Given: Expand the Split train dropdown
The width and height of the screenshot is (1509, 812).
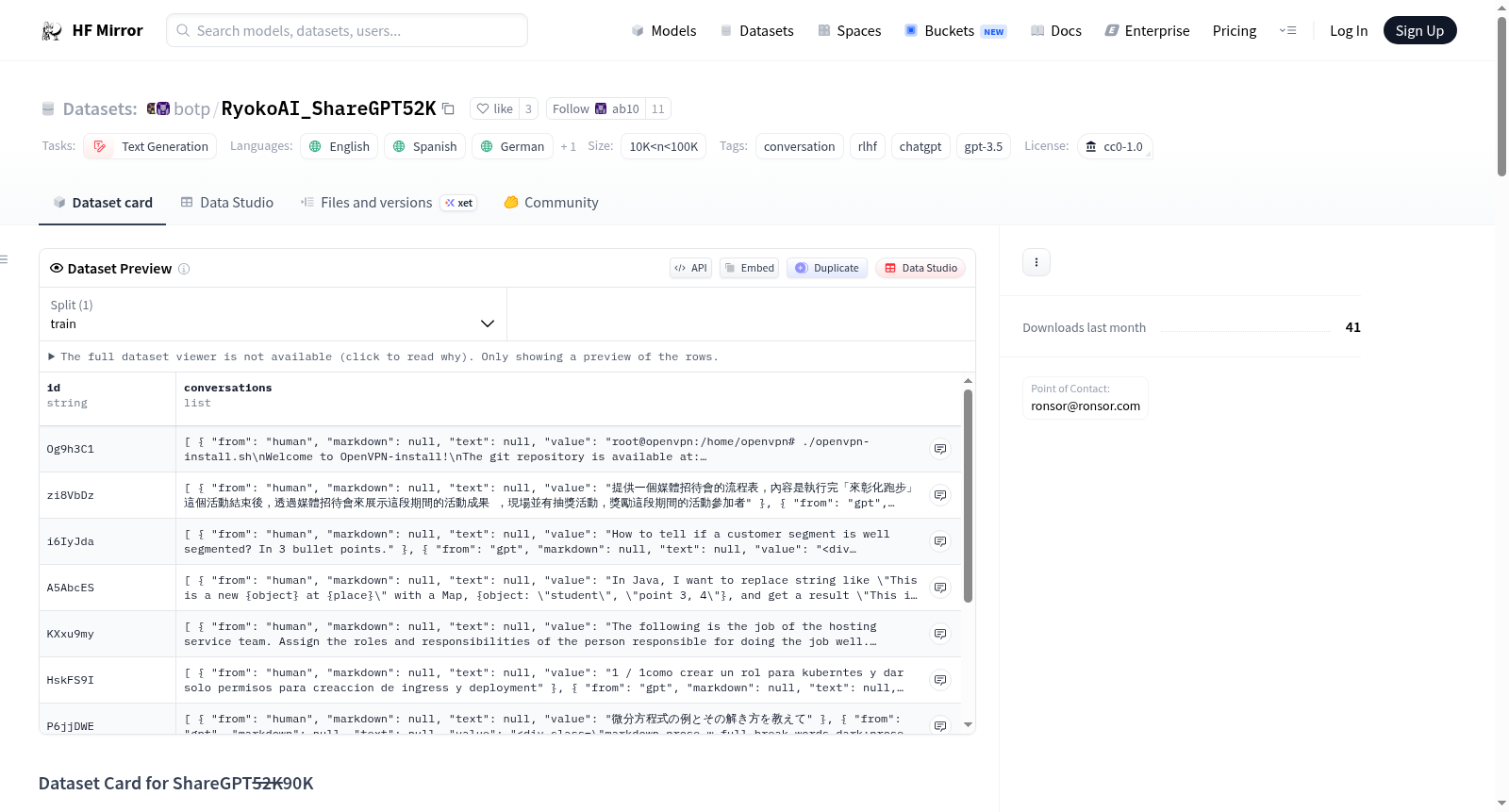Looking at the screenshot, I should tap(273, 314).
